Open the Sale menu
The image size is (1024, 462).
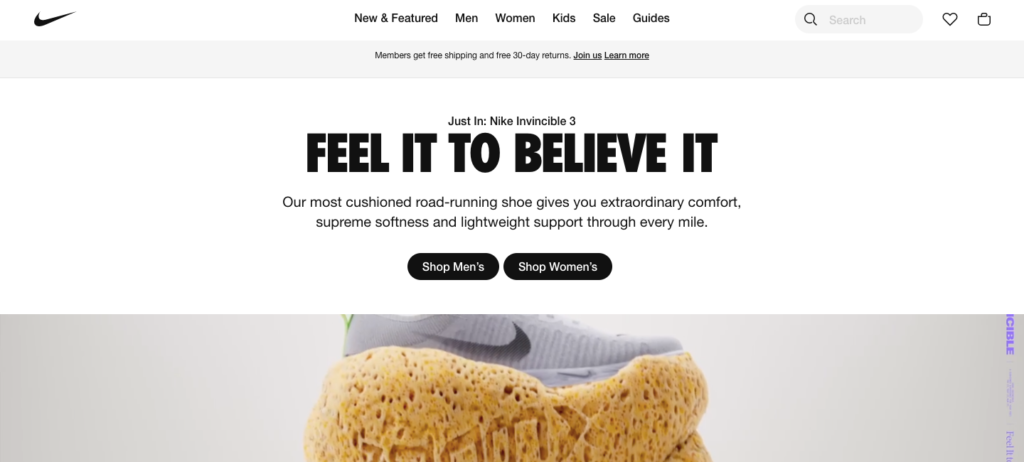(x=604, y=18)
